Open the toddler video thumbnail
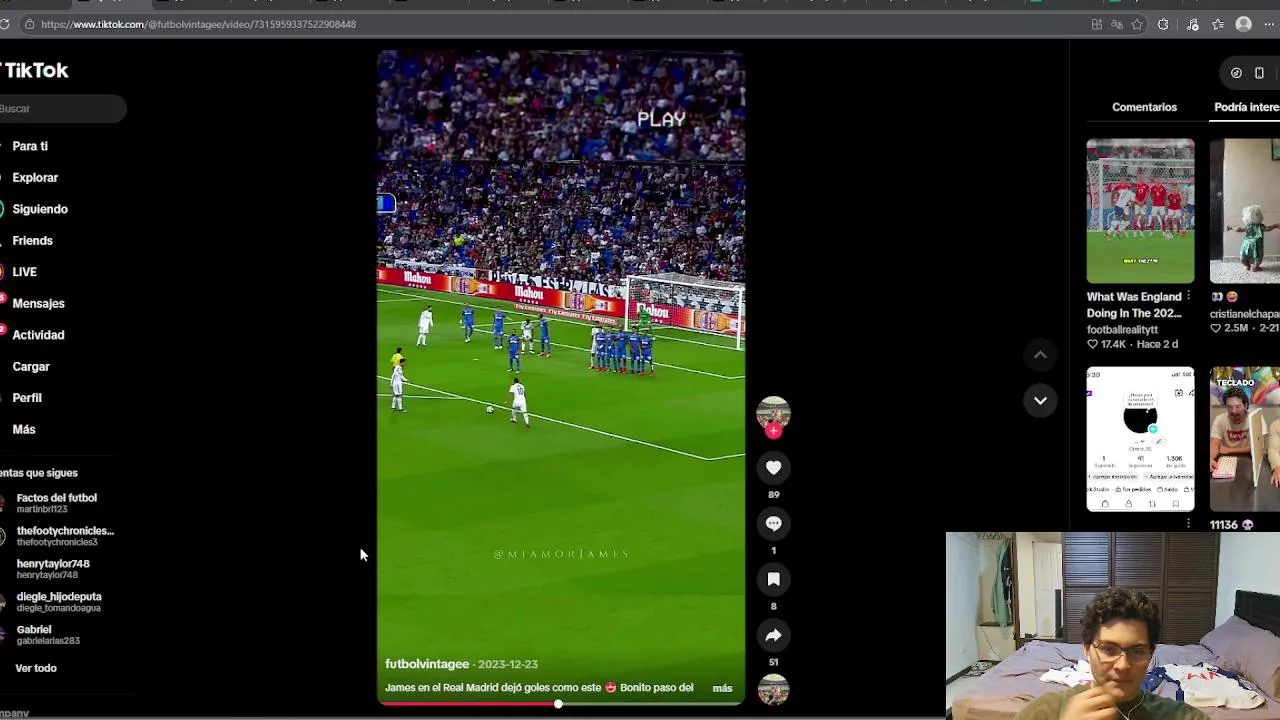 click(1245, 211)
